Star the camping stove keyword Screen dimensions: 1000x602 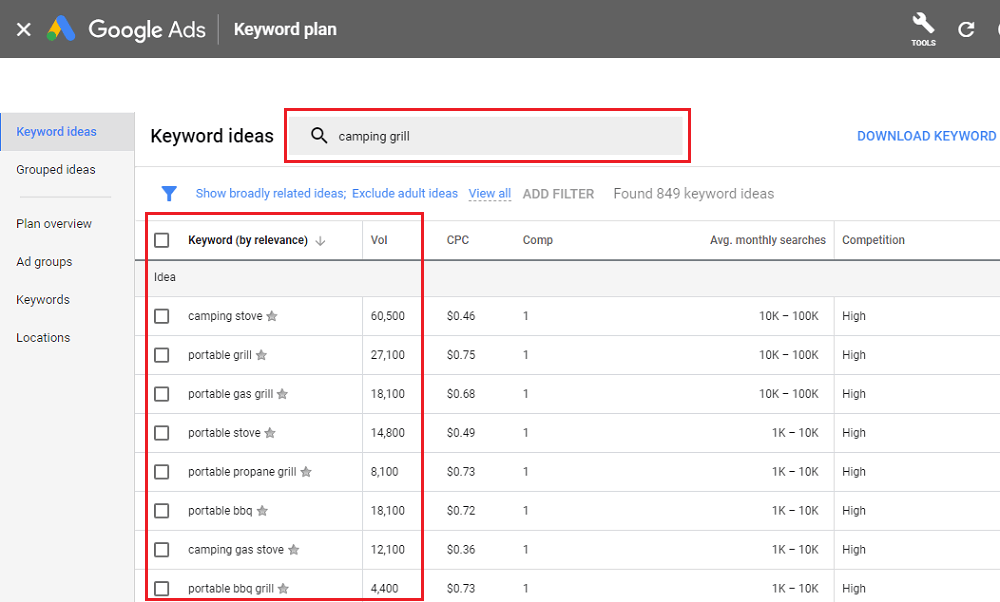[x=272, y=316]
